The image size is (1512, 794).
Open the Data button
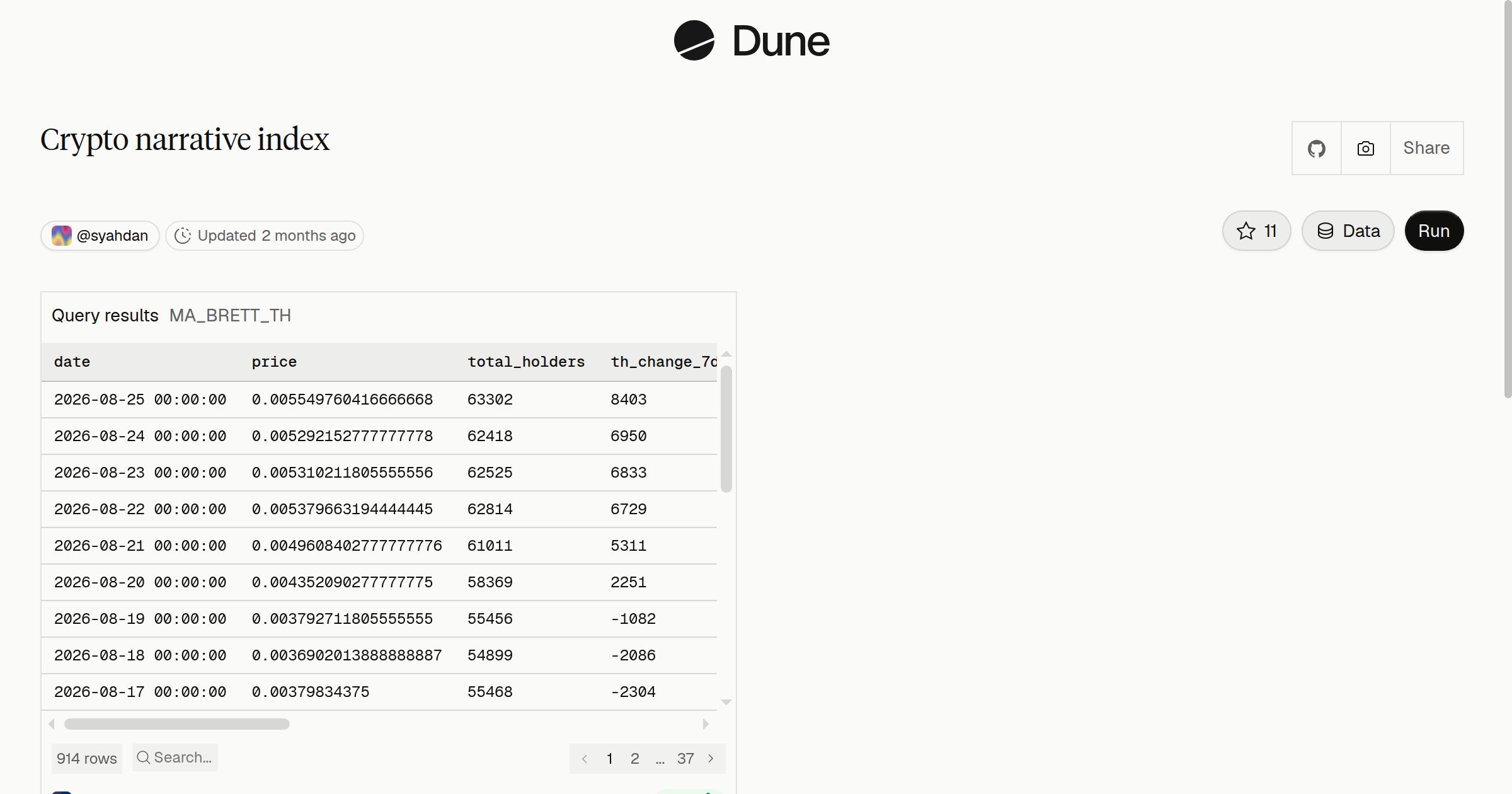(1348, 231)
